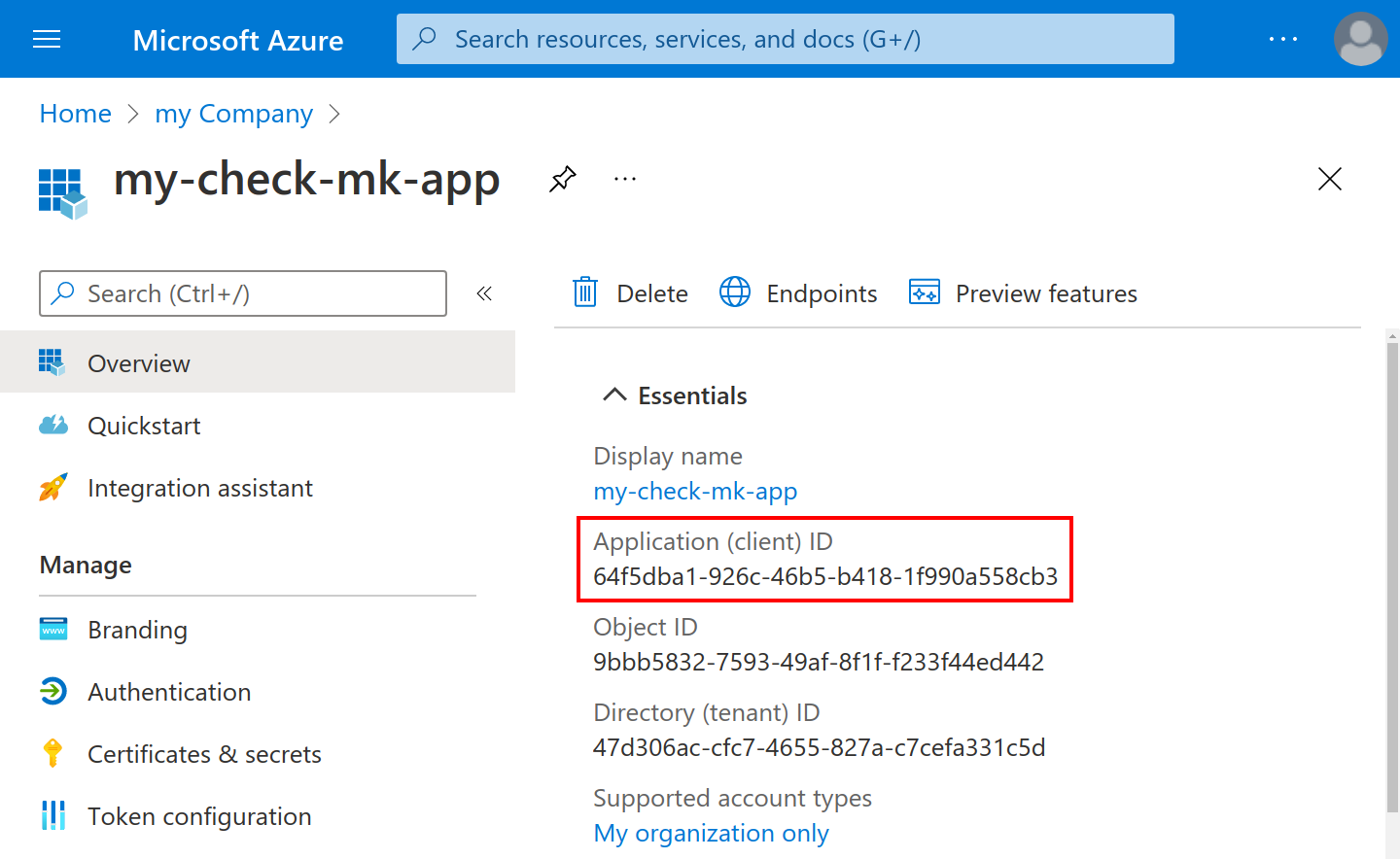This screenshot has height=859, width=1400.
Task: Click the Token configuration bars icon
Action: click(x=53, y=815)
